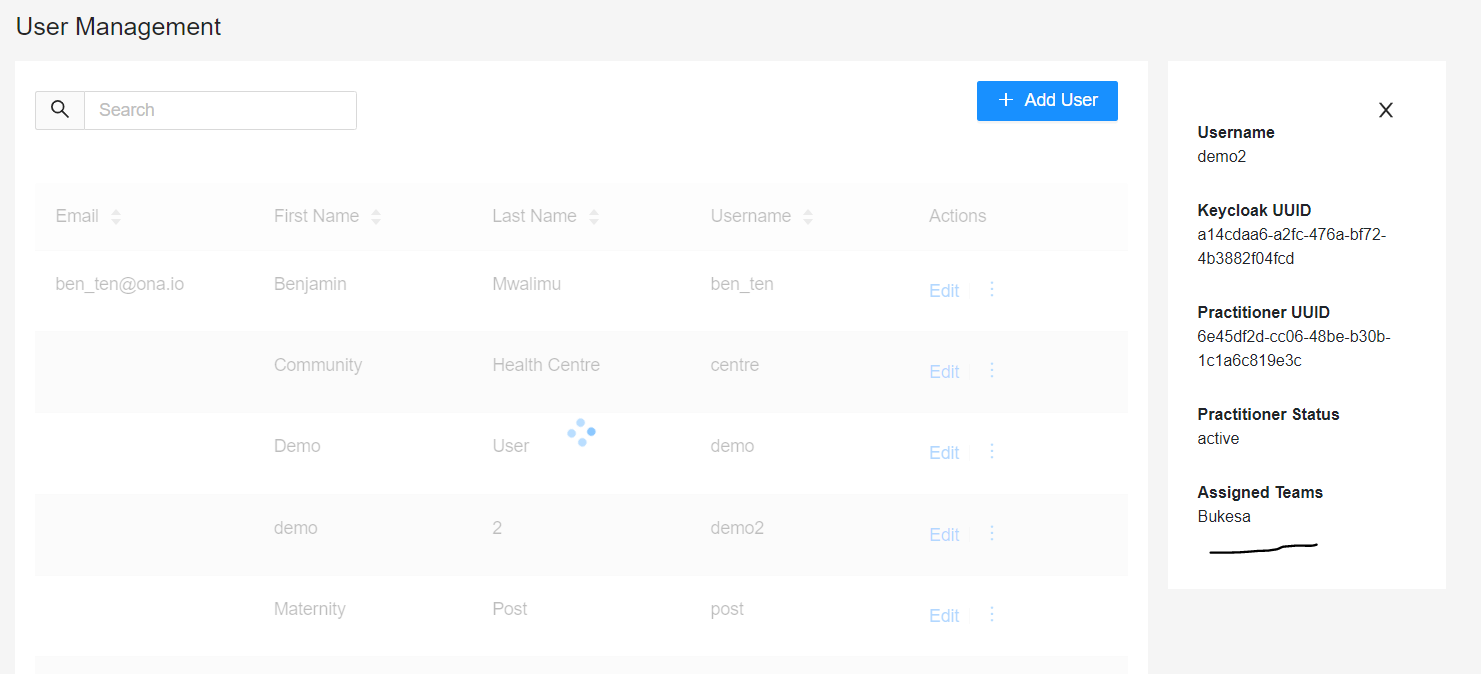Image resolution: width=1481 pixels, height=674 pixels.
Task: Click the plus icon inside Add User button
Action: (x=1005, y=100)
